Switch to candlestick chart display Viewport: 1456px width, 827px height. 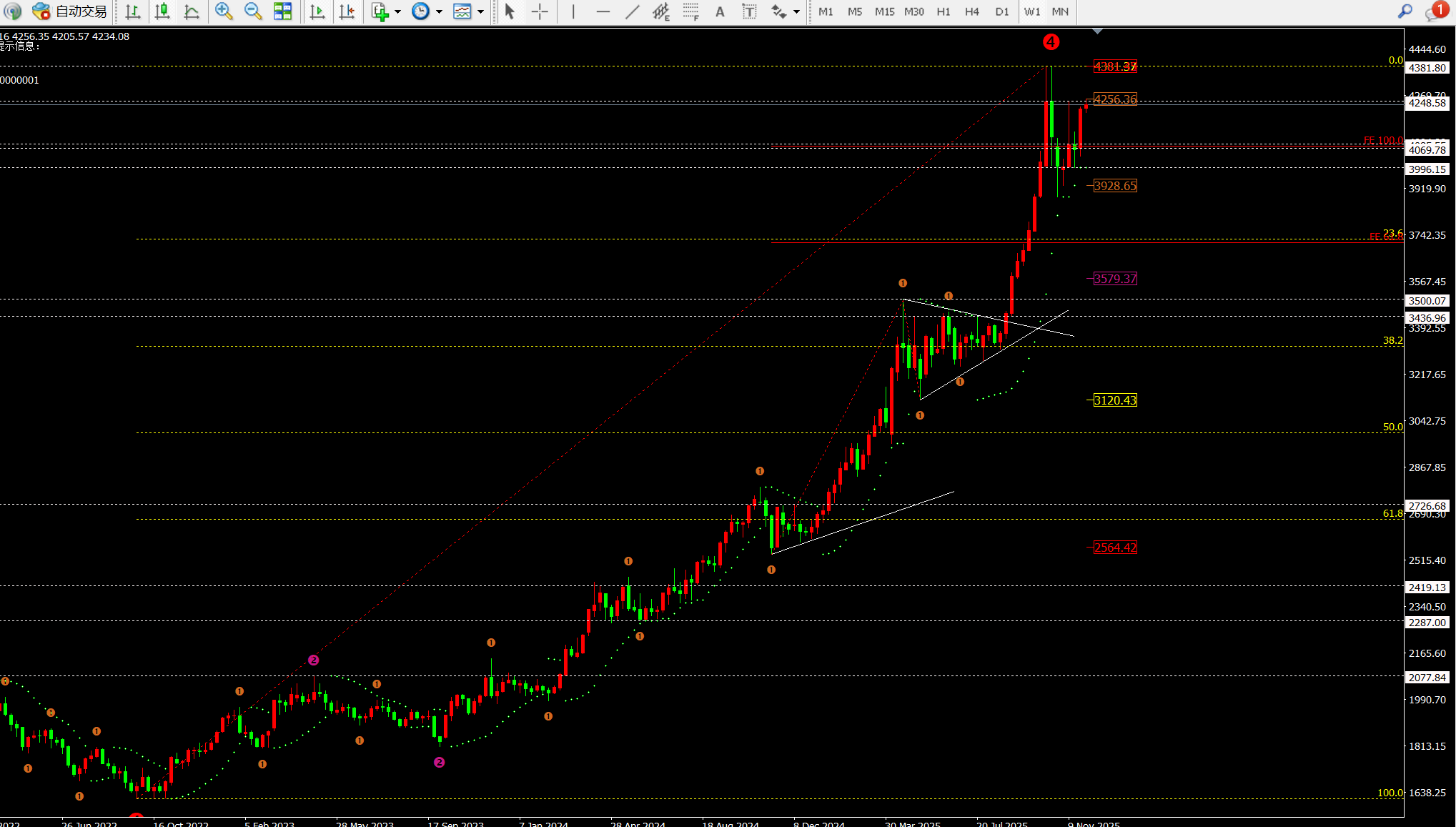point(162,11)
